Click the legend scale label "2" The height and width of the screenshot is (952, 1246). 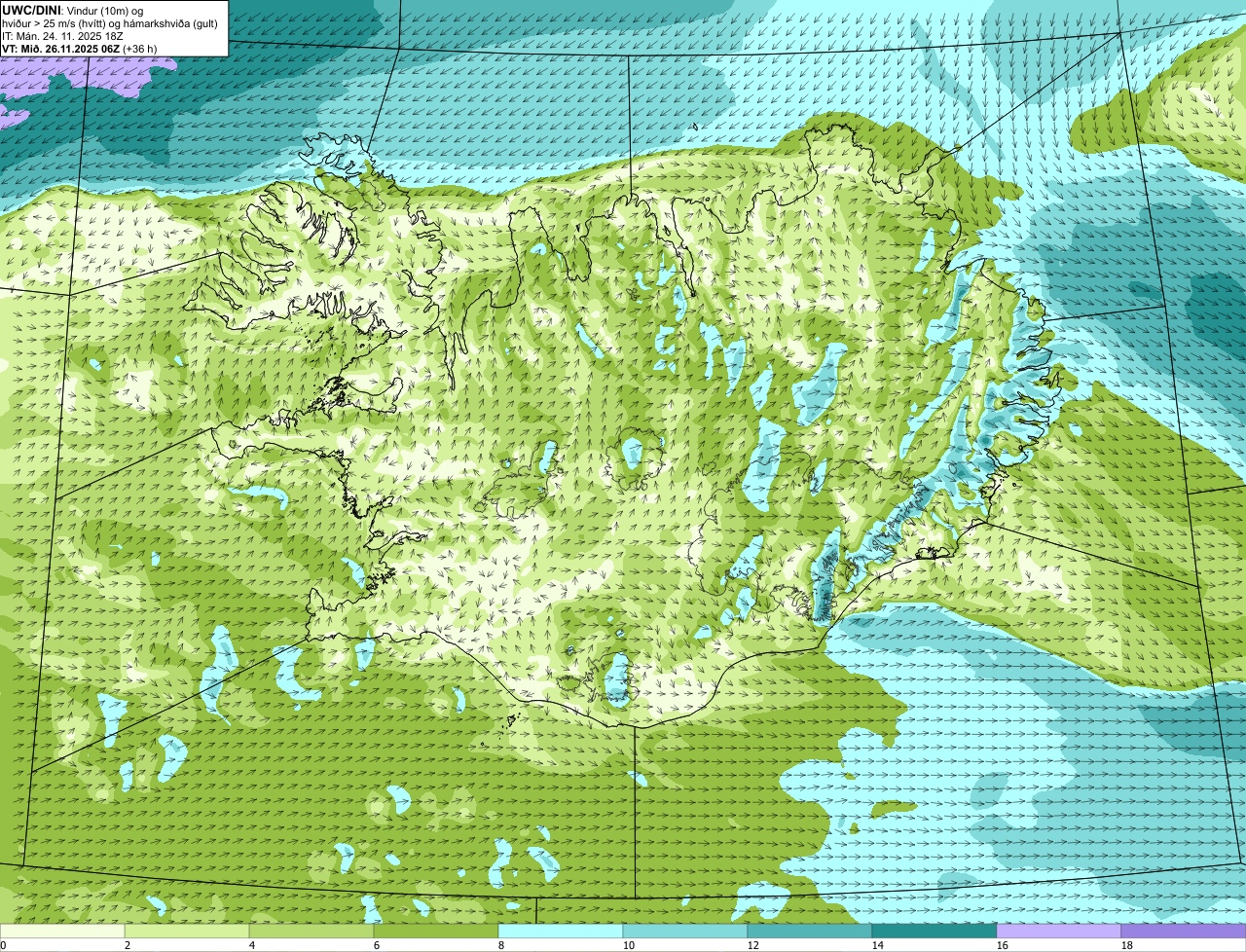(128, 945)
